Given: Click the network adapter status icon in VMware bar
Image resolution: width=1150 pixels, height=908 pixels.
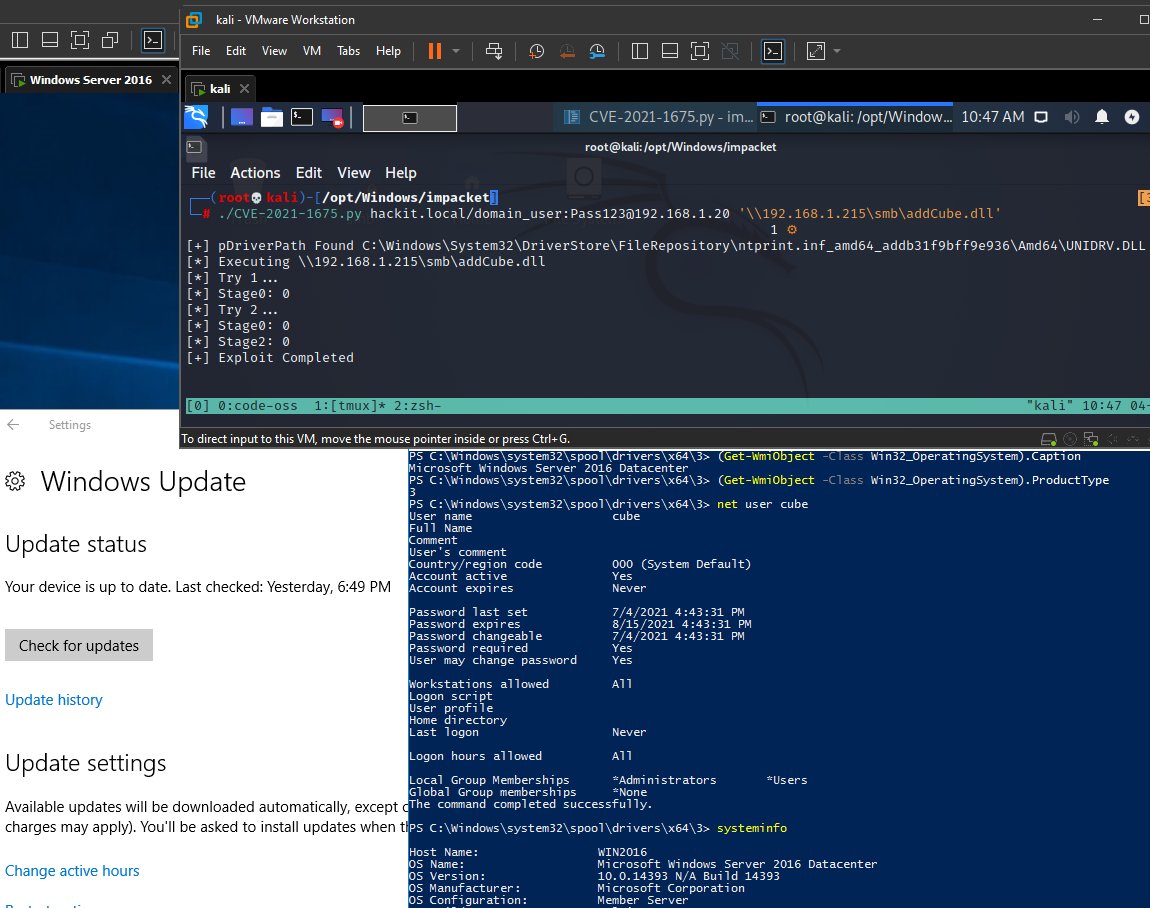Looking at the screenshot, I should (x=1091, y=439).
